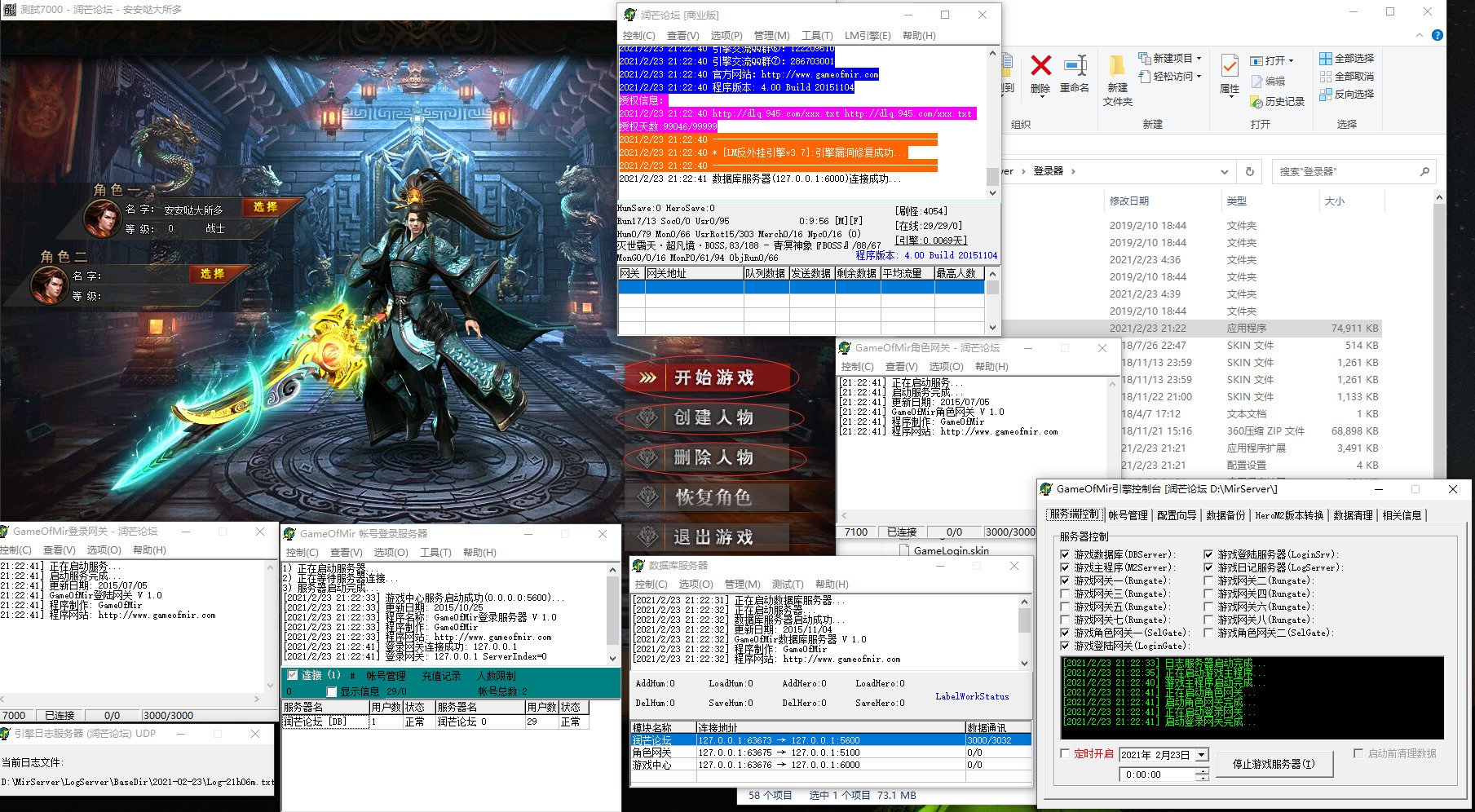Open 管理(M) menu in main engine window

(771, 36)
